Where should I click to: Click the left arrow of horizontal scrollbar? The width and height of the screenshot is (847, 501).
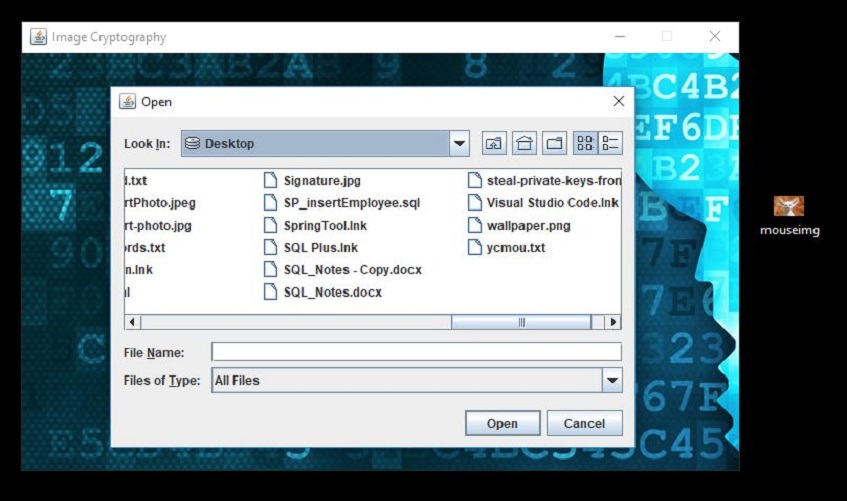(132, 322)
